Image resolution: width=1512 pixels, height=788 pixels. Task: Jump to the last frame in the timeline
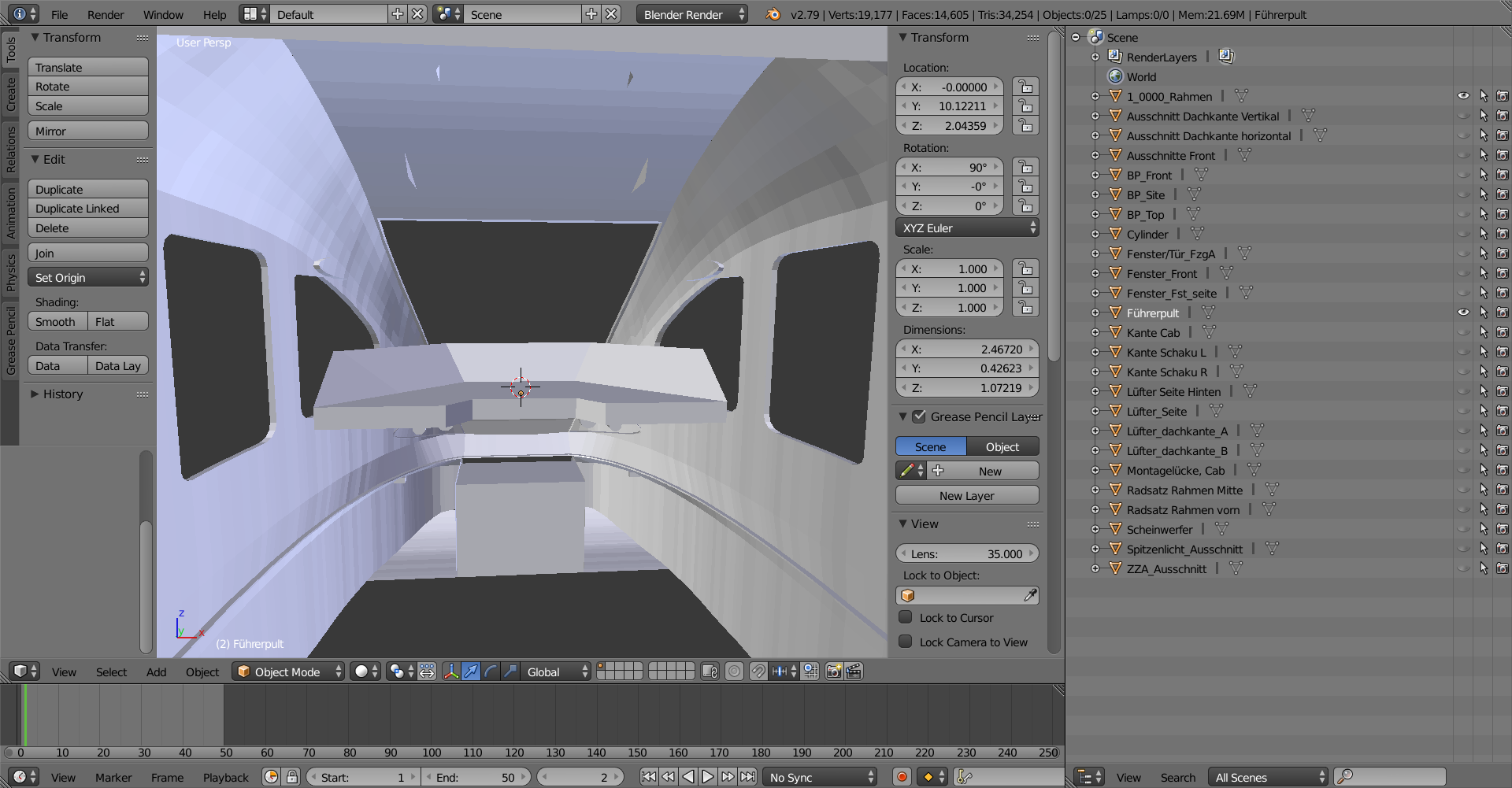(x=748, y=777)
